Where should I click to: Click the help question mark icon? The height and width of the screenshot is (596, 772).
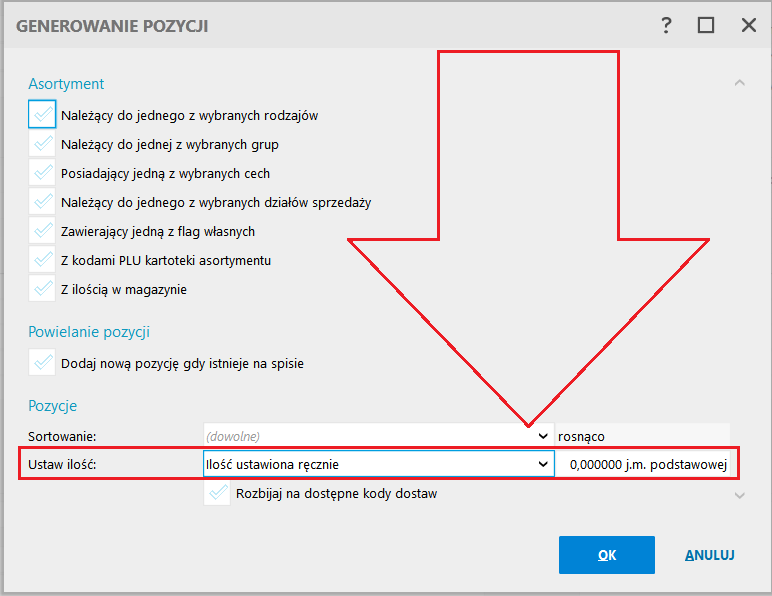click(x=667, y=26)
